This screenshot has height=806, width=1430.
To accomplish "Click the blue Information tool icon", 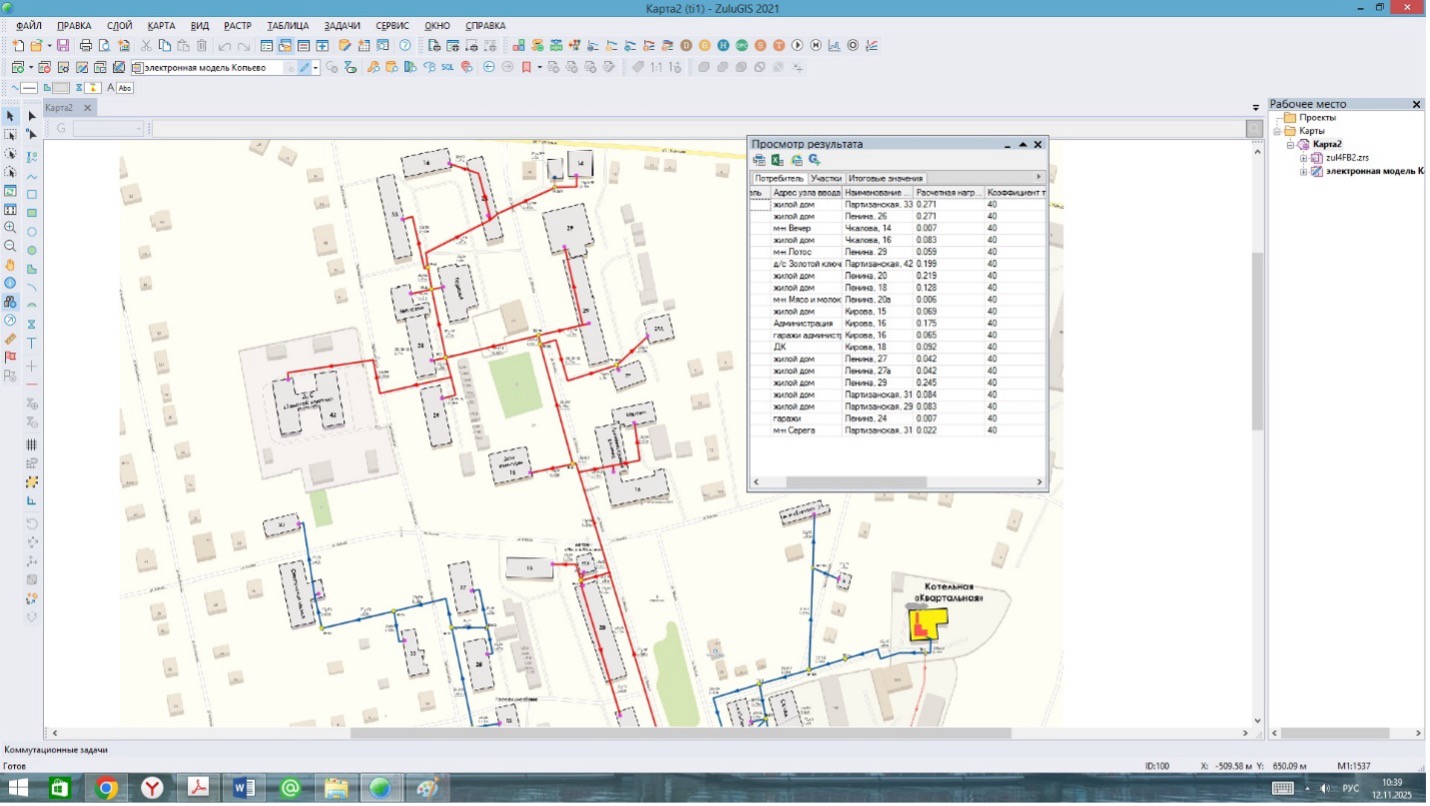I will click(10, 283).
